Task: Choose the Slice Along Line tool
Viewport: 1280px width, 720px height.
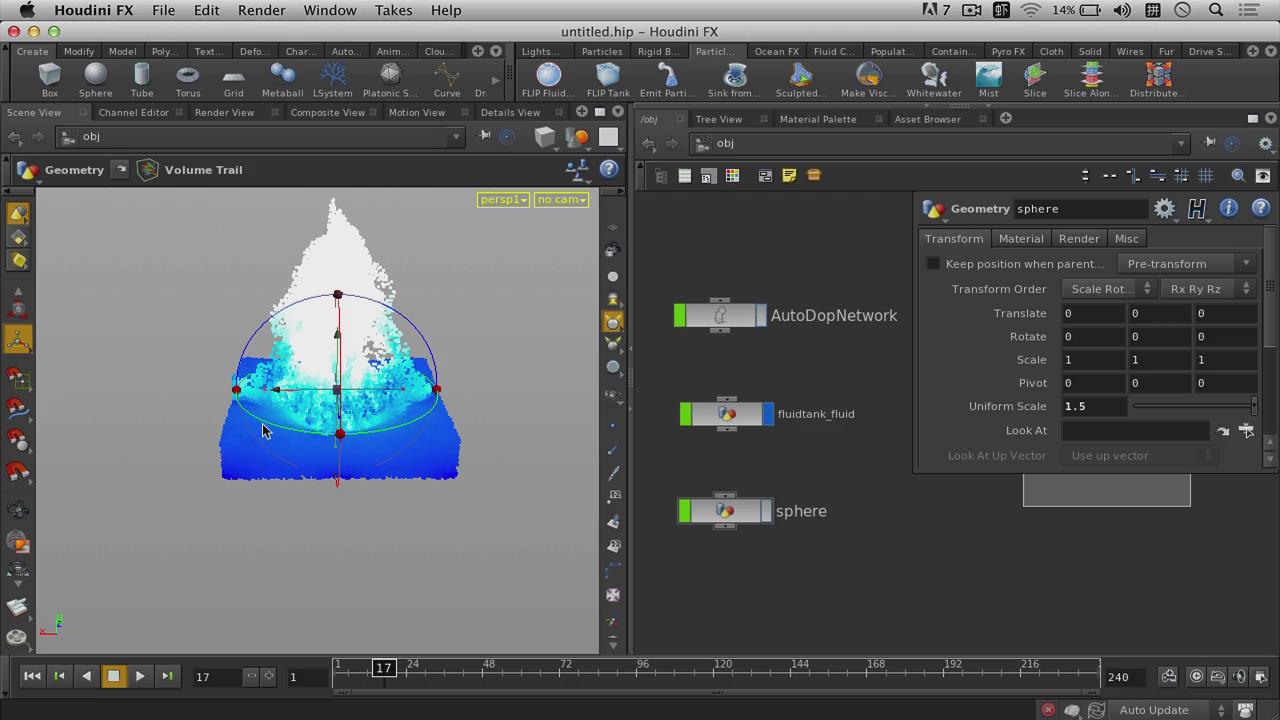Action: point(1091,80)
